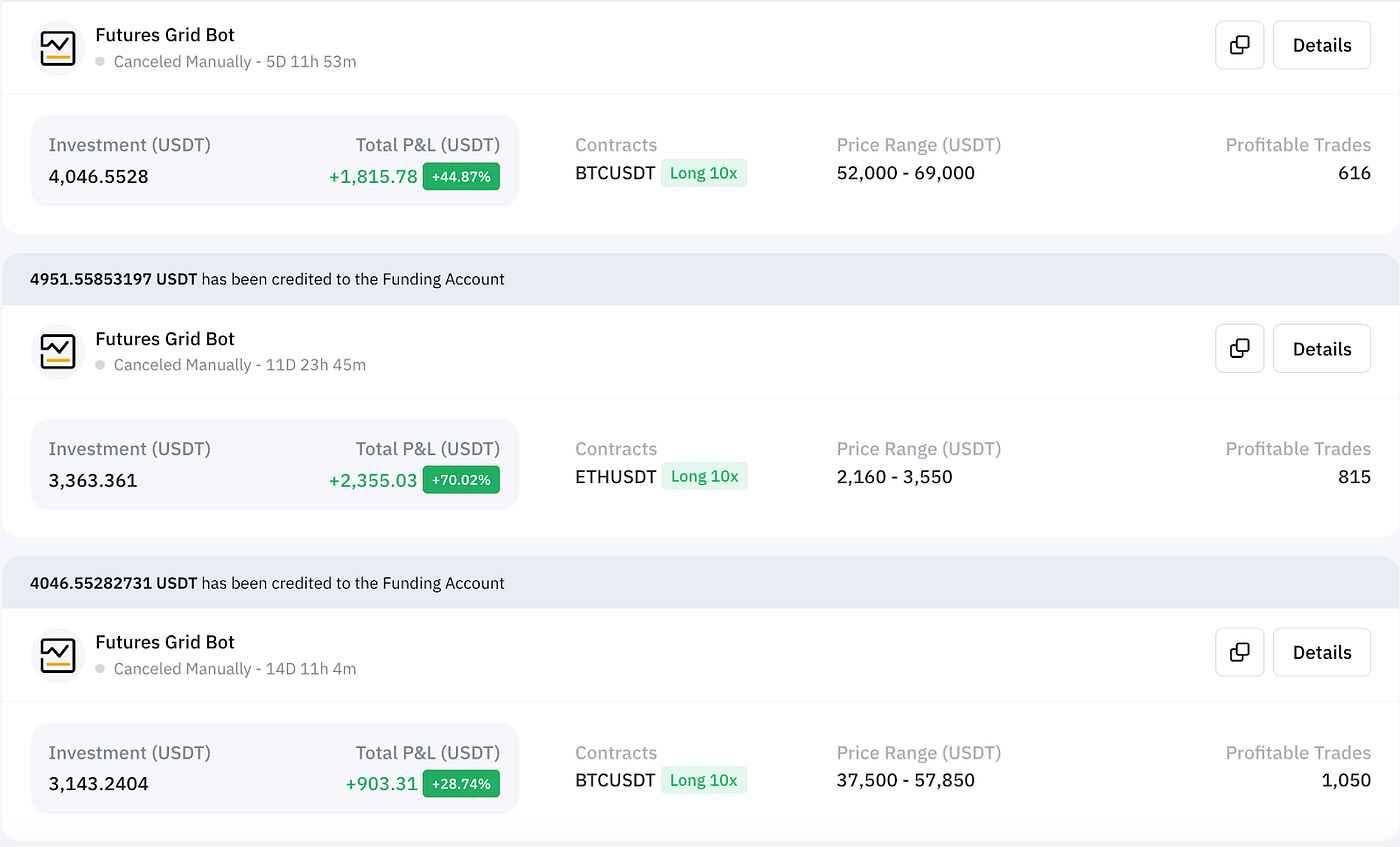Select the Long 10x label on the bottom bot

tap(704, 780)
